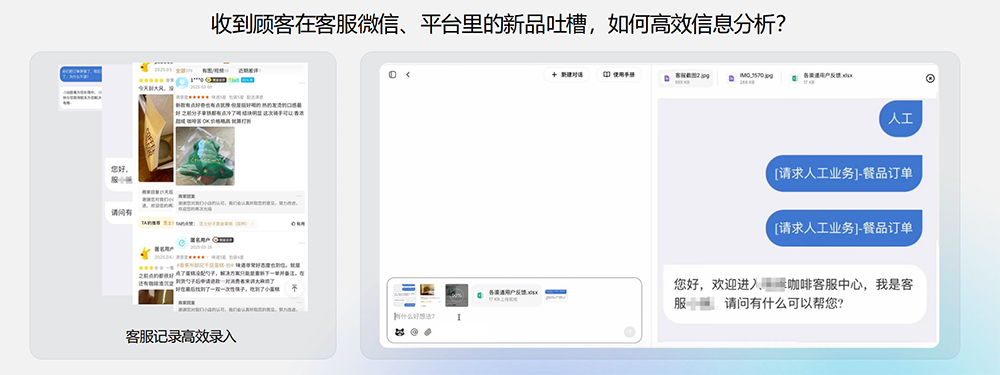Open the 各渠道用户反馈.xlsx attachment chip
Image resolution: width=1000 pixels, height=375 pixels.
[507, 295]
